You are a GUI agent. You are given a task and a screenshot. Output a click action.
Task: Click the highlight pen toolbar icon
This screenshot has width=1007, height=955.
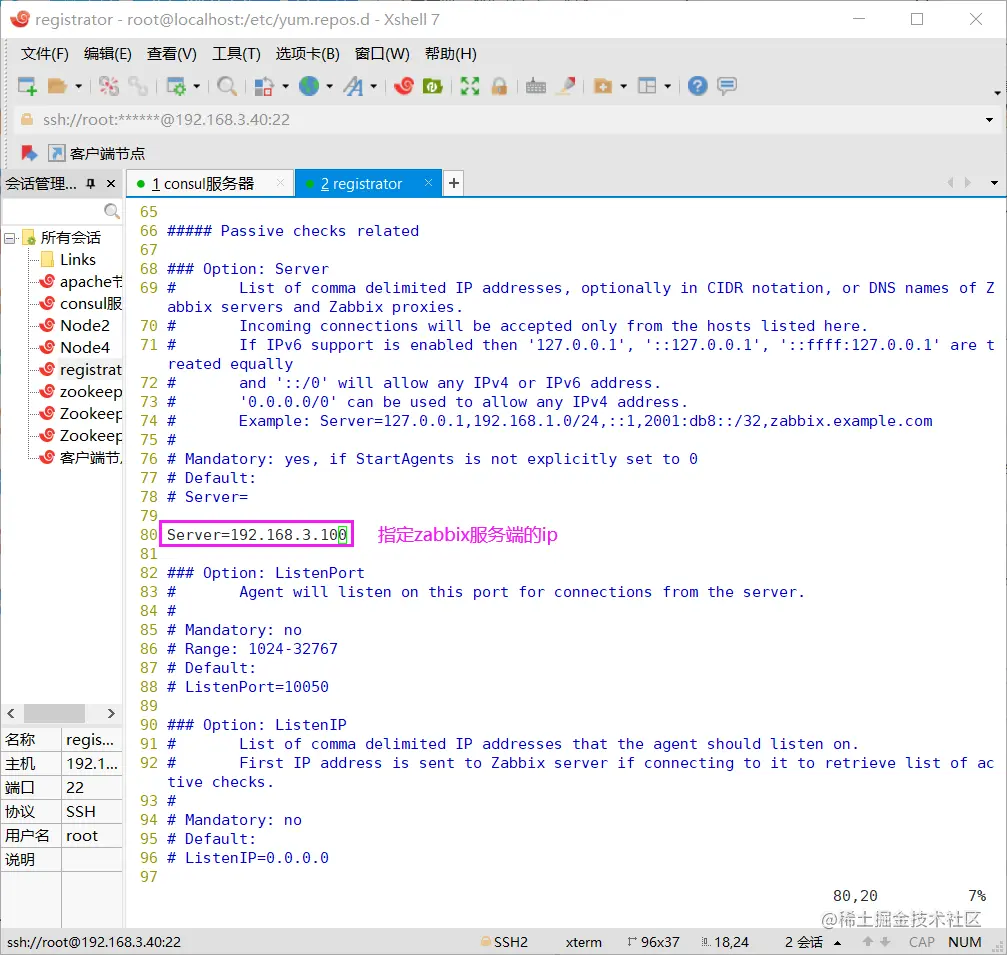(566, 85)
